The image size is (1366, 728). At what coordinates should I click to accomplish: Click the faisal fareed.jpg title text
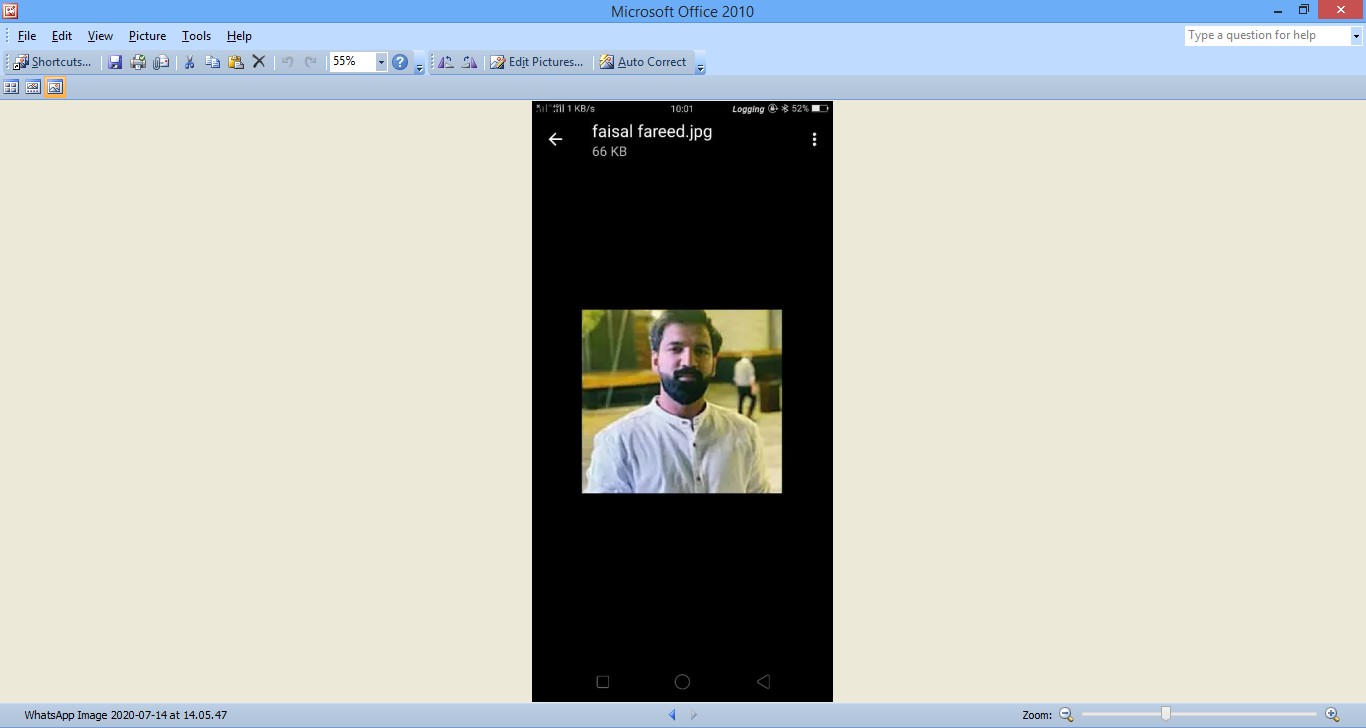pos(652,131)
